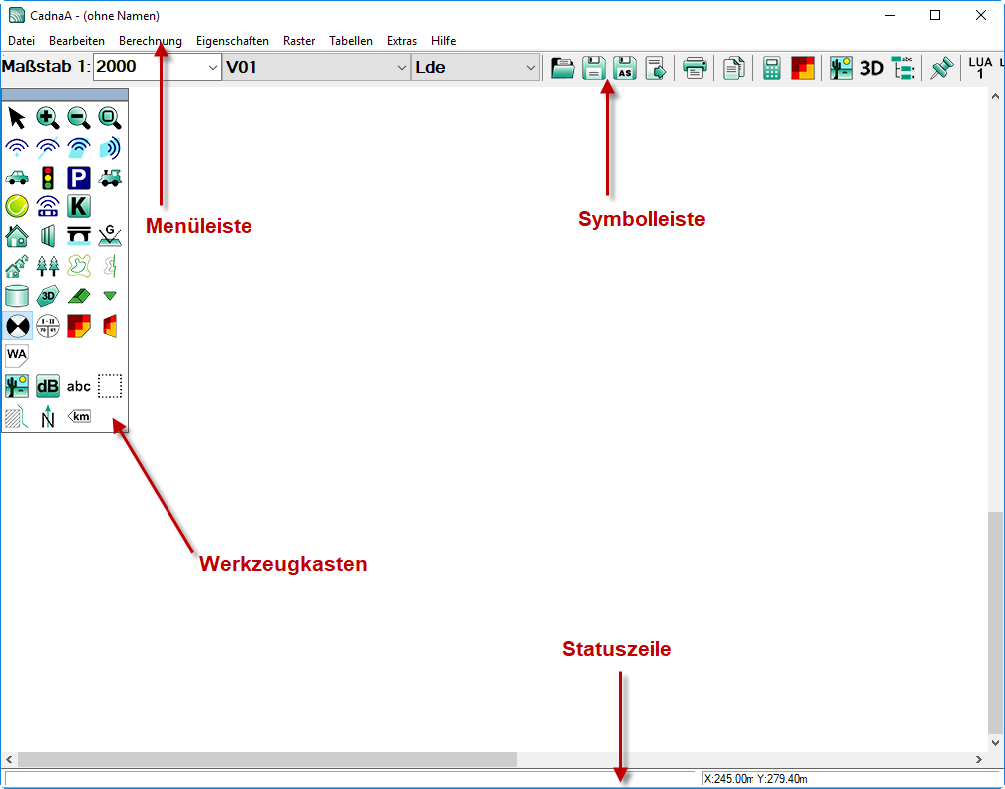Click the Save As floppy icon
The width and height of the screenshot is (1005, 789).
point(625,67)
